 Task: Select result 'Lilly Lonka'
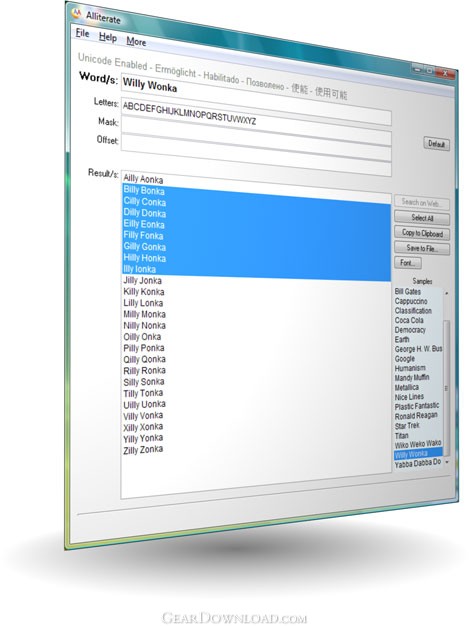point(143,303)
